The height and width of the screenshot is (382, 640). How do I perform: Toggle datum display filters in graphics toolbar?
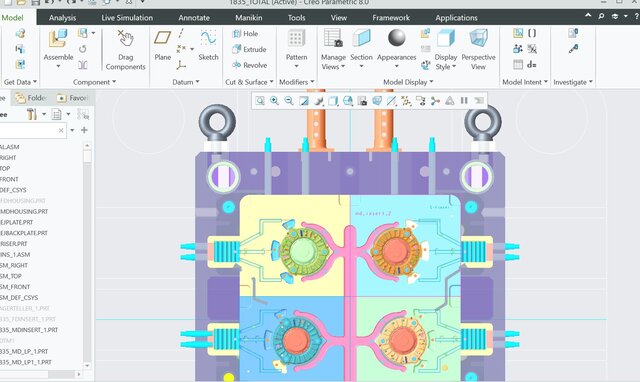click(406, 100)
